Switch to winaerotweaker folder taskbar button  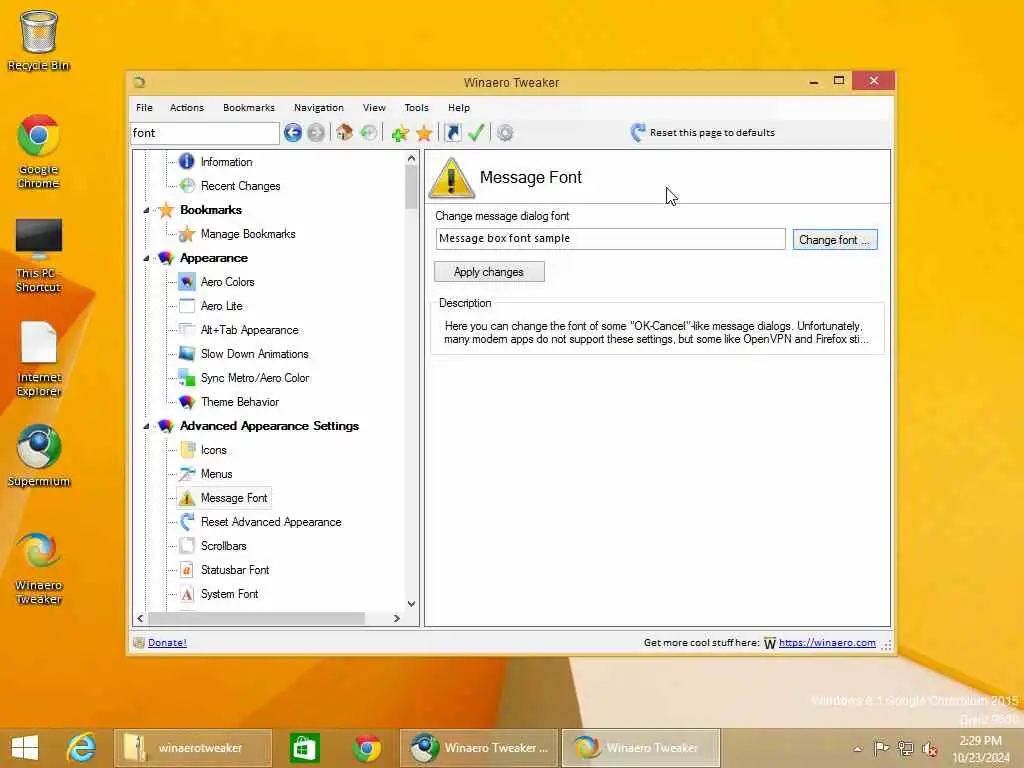193,748
